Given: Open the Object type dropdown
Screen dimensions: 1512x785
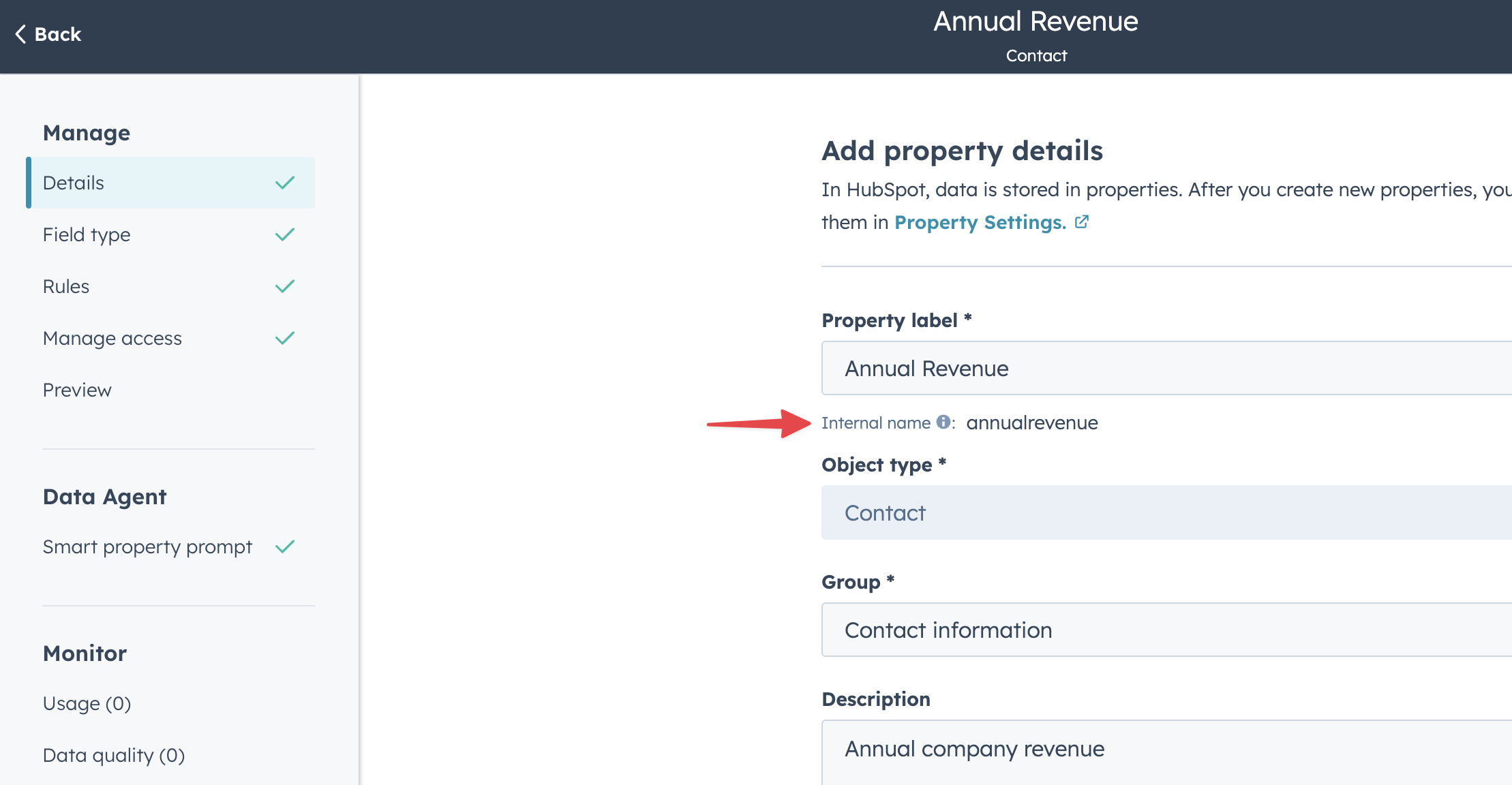Looking at the screenshot, I should click(x=1159, y=512).
